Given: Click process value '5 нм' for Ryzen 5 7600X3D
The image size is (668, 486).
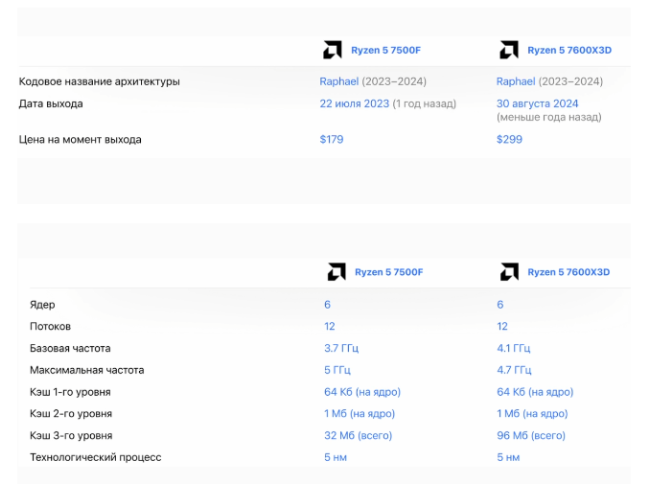Looking at the screenshot, I should (x=508, y=457).
